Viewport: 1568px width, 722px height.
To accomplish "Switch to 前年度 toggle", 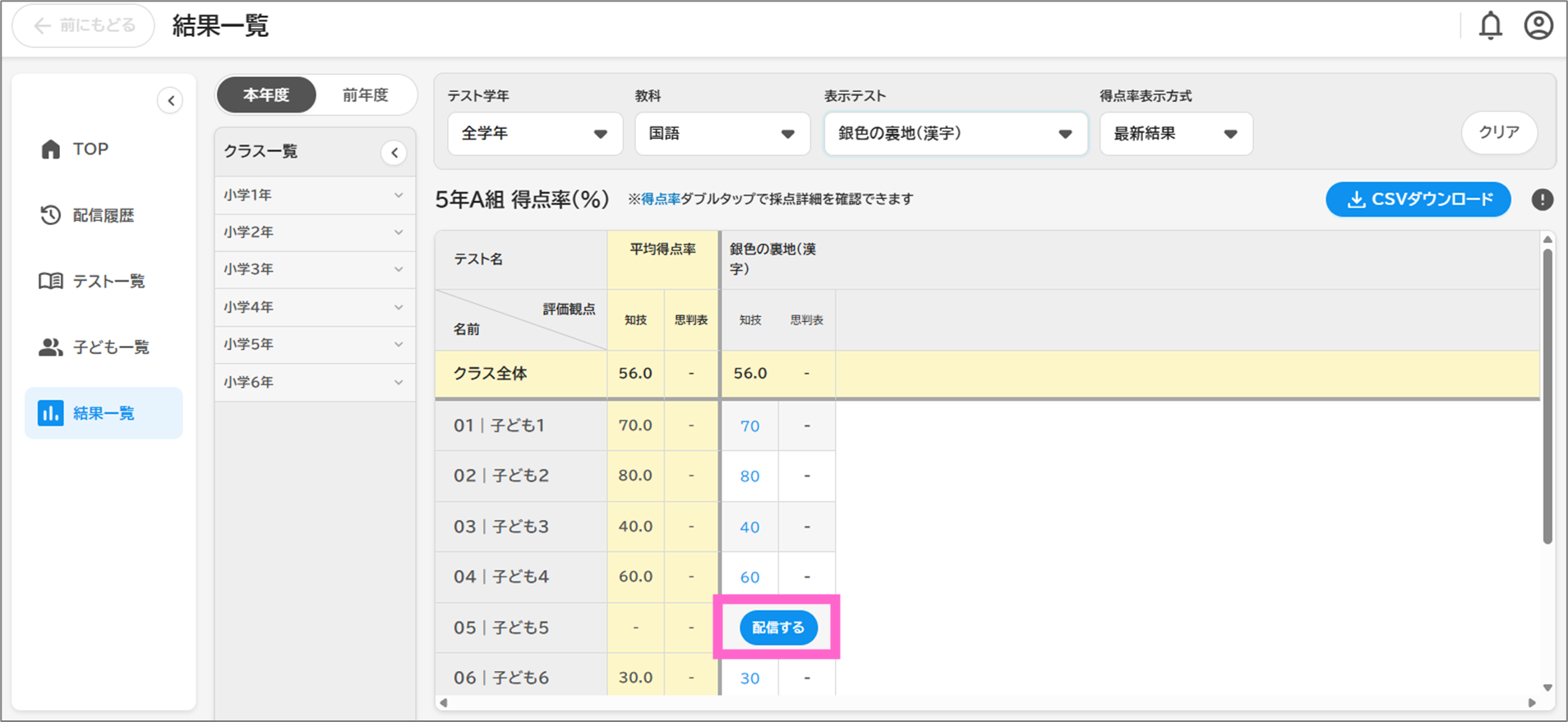I will pyautogui.click(x=365, y=95).
